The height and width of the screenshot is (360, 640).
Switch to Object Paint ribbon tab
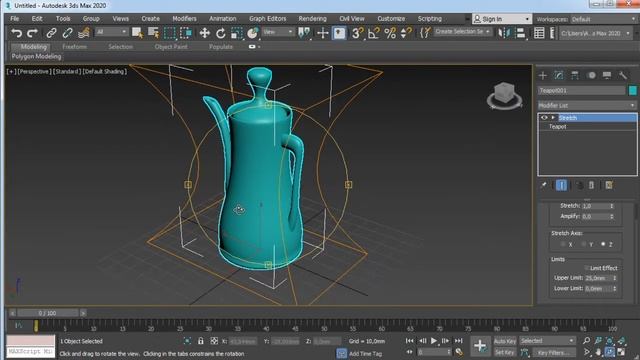pyautogui.click(x=171, y=47)
